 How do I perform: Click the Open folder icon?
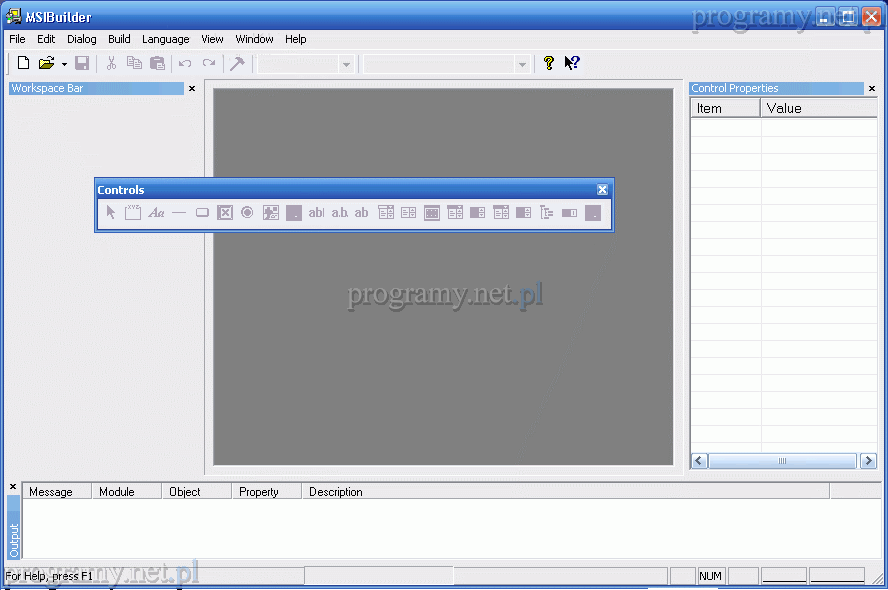tap(46, 63)
